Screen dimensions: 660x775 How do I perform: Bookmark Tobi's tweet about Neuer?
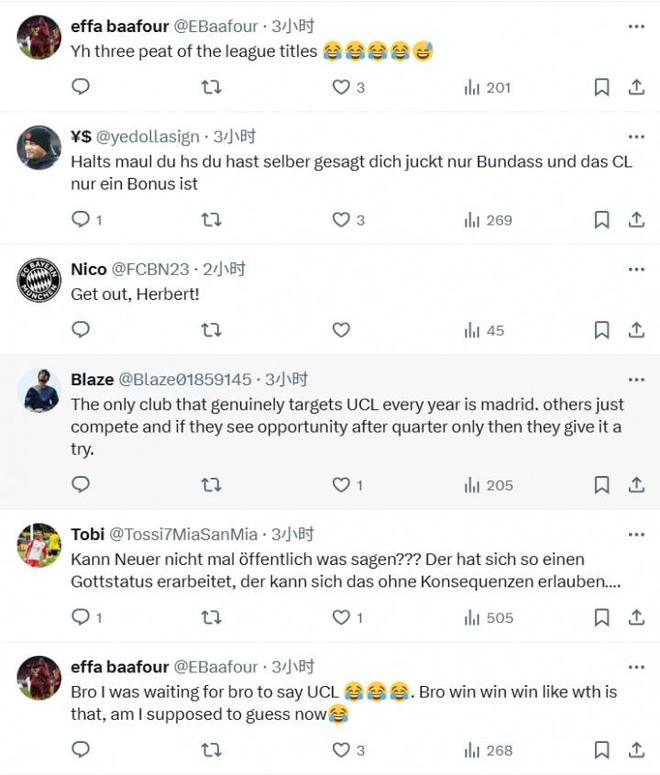click(x=601, y=618)
